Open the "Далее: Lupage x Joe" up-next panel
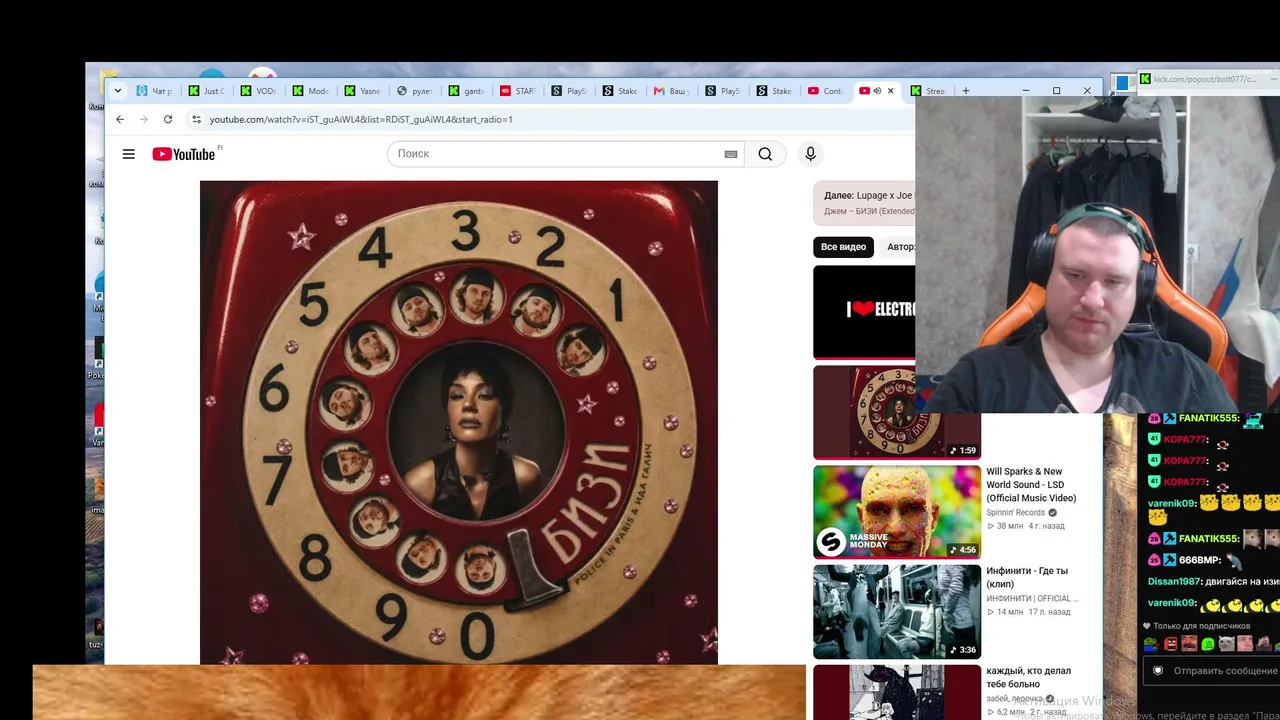Image resolution: width=1280 pixels, height=720 pixels. click(x=864, y=204)
